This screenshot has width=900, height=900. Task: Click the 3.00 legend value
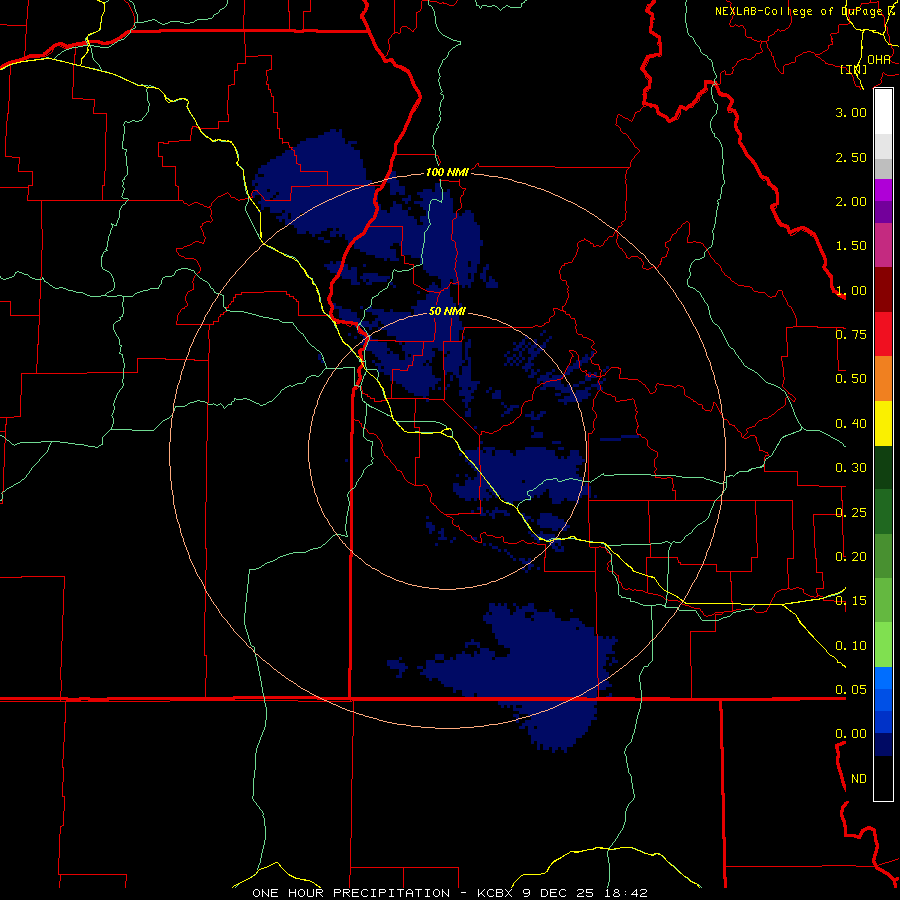coord(851,112)
